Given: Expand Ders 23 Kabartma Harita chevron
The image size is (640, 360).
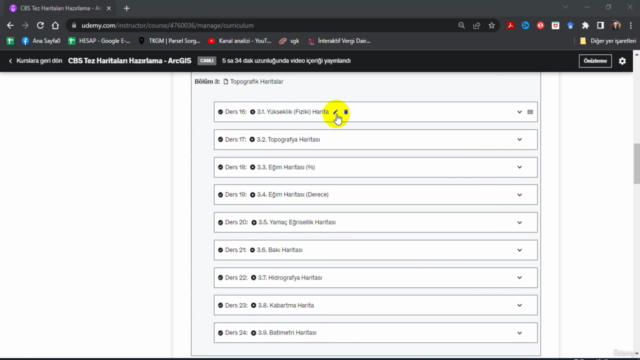Looking at the screenshot, I should pyautogui.click(x=519, y=305).
